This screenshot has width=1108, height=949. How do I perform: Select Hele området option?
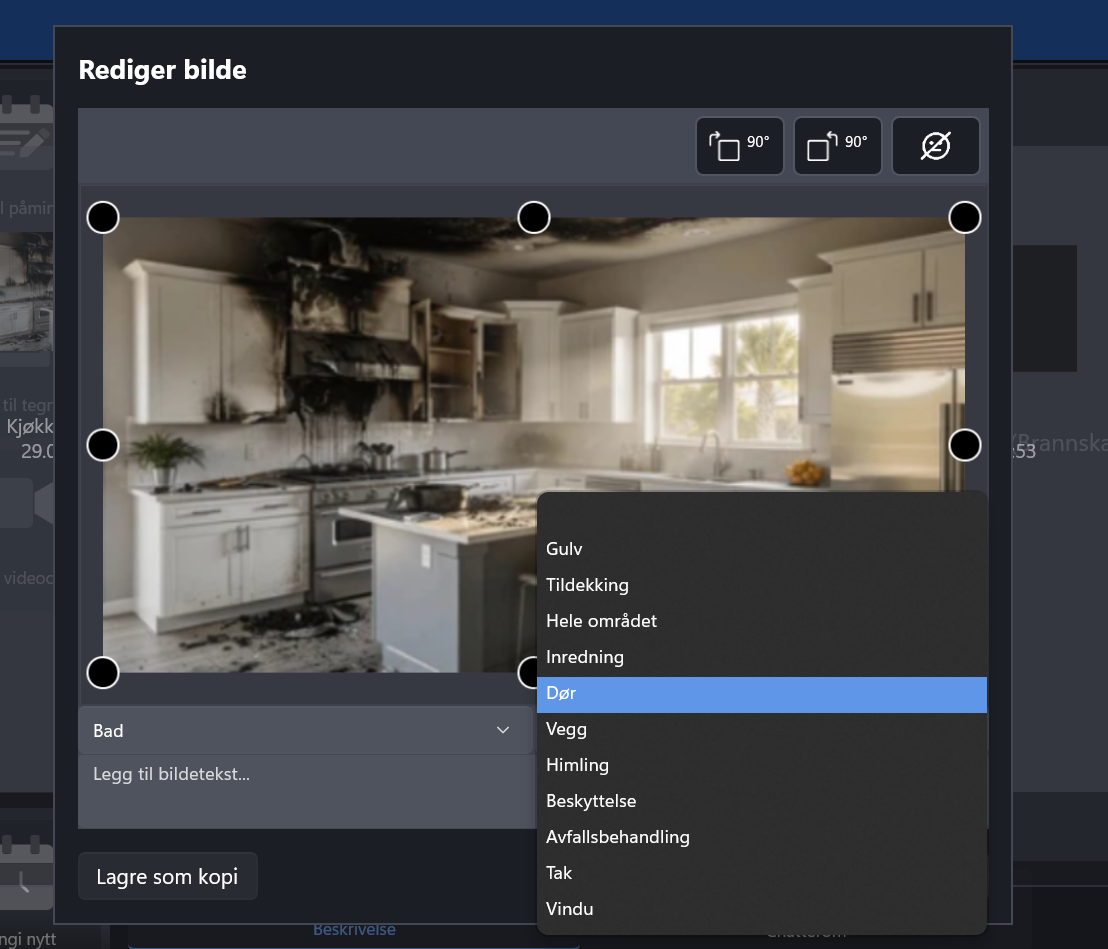click(x=762, y=621)
